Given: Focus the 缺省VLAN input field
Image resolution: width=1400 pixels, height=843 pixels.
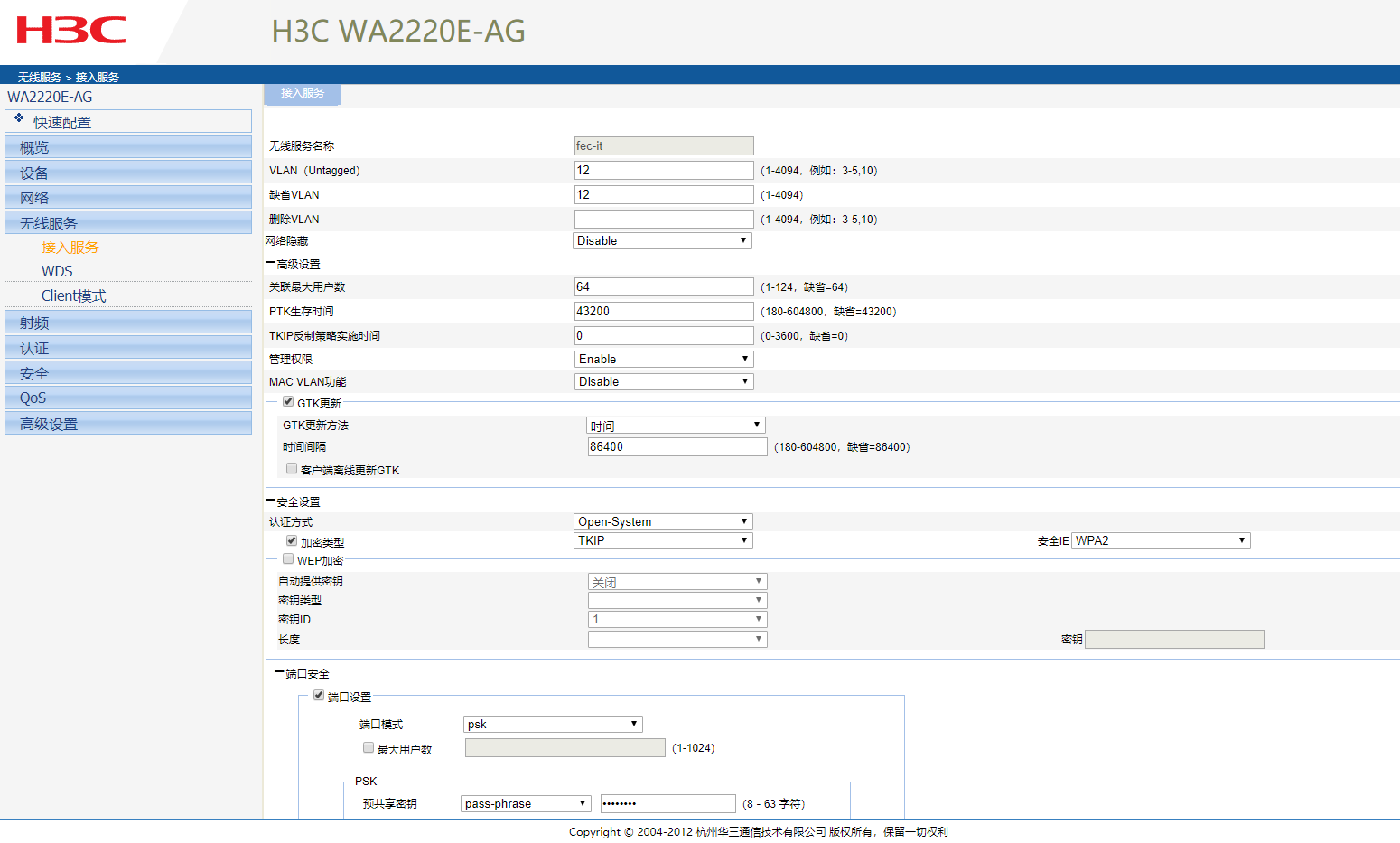Looking at the screenshot, I should 664,194.
